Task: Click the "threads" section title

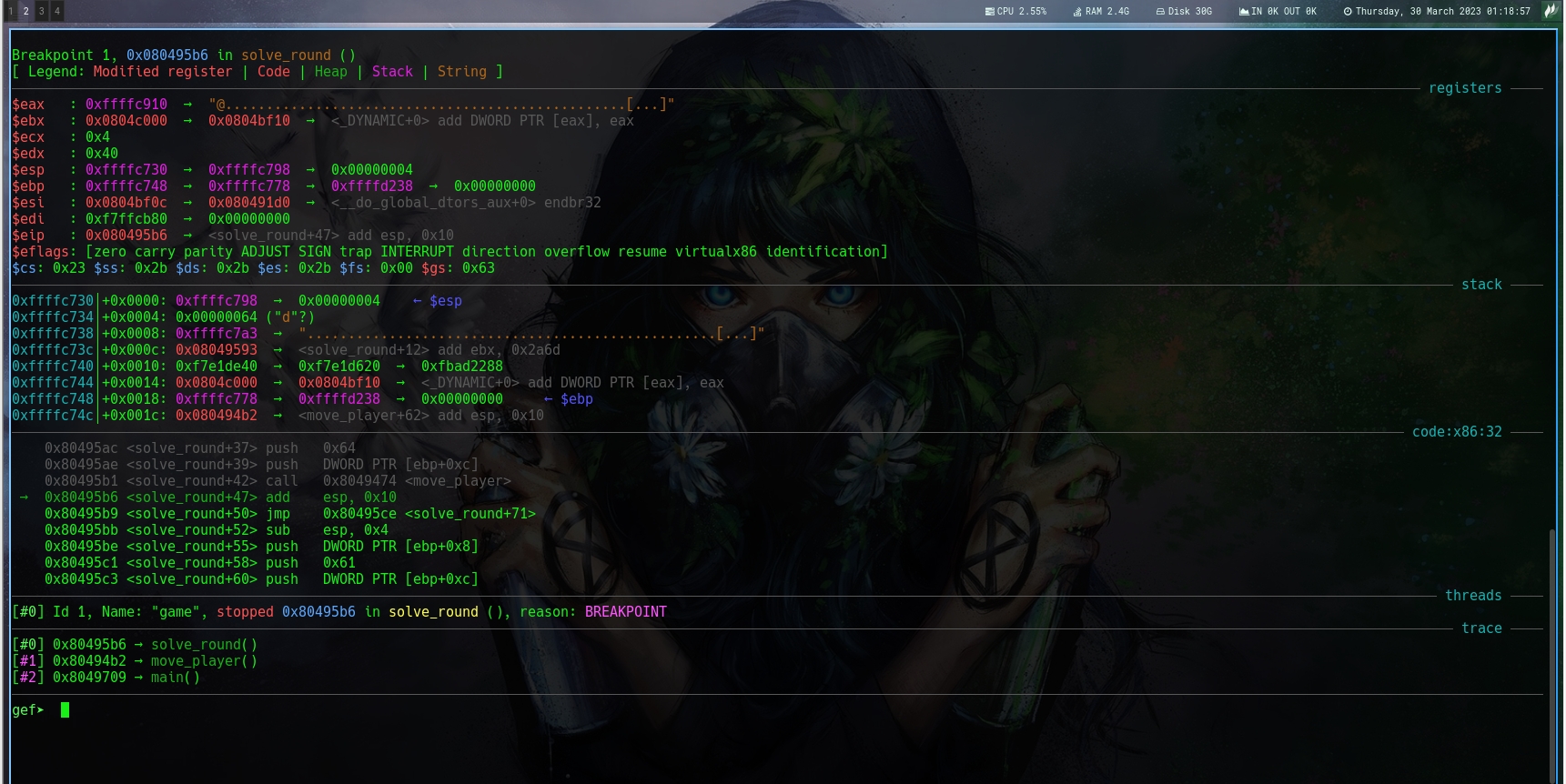Action: point(1473,595)
